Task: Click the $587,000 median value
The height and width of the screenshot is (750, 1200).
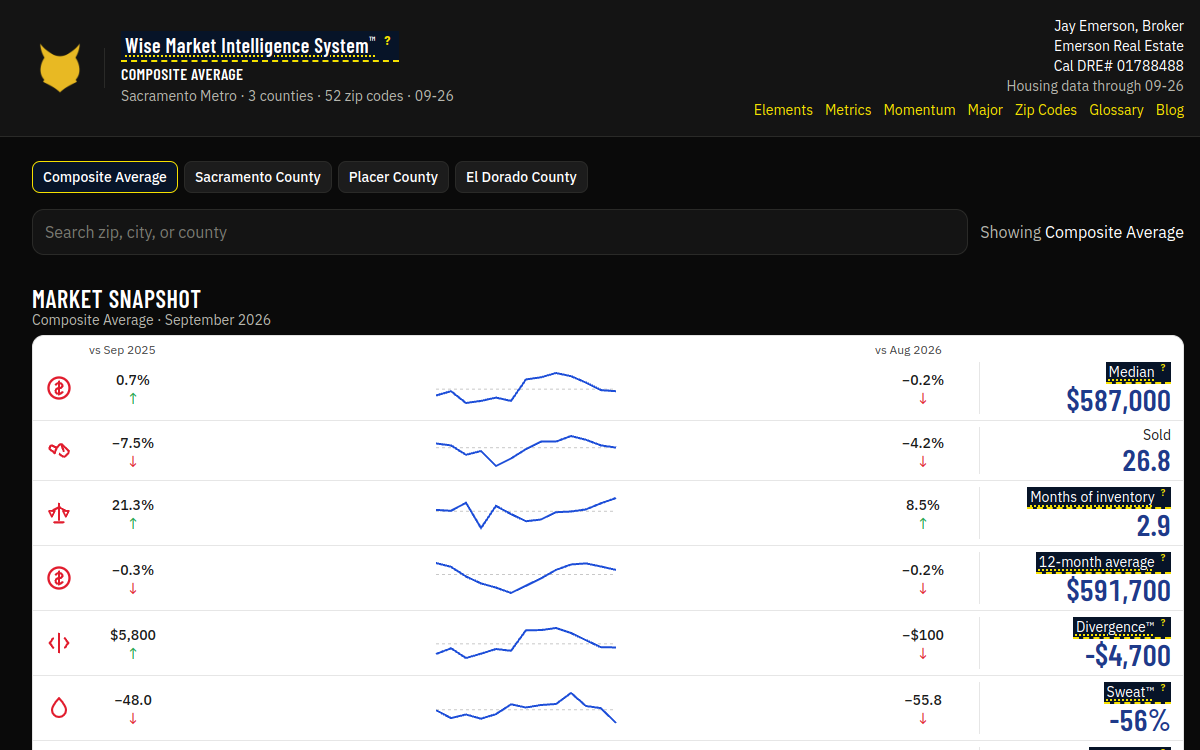Action: click(1118, 401)
